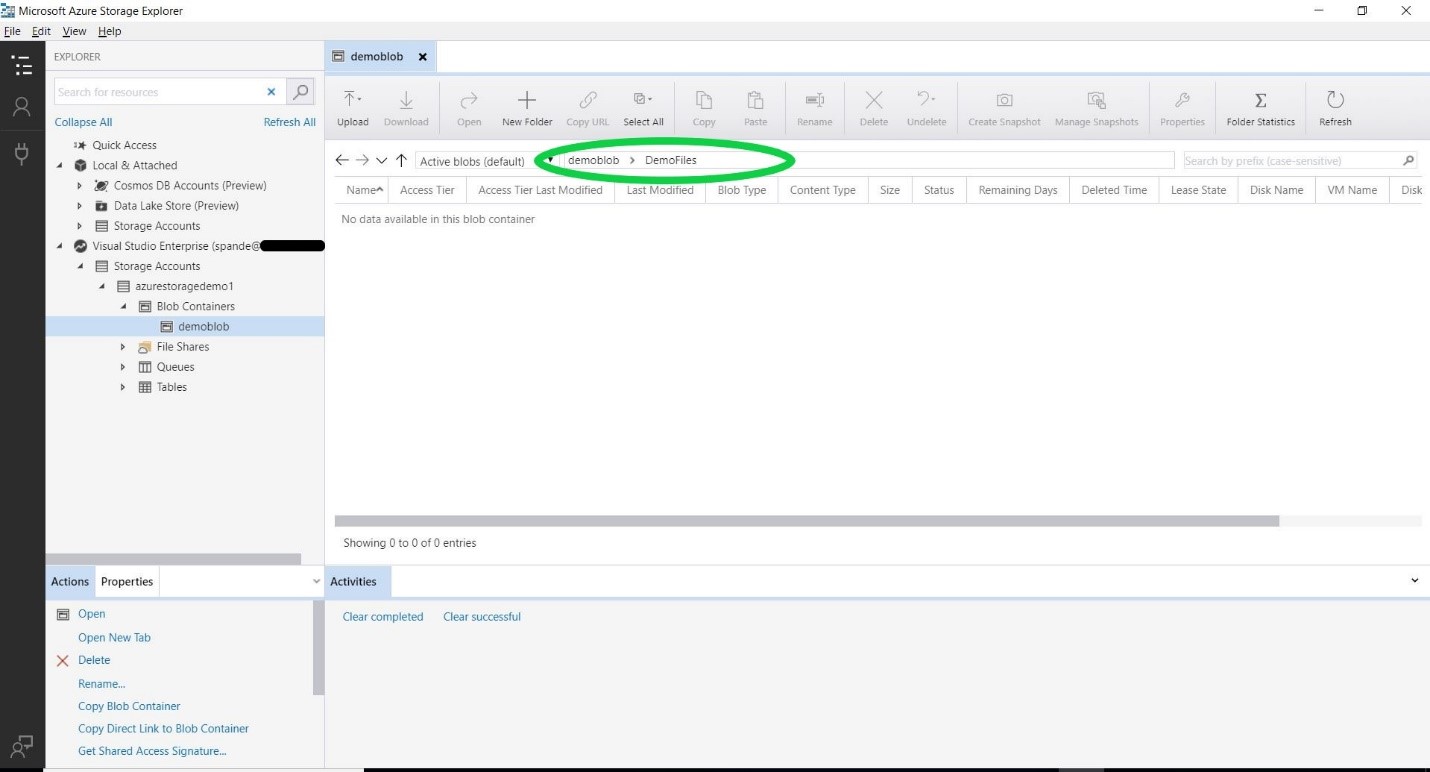
Task: Click the magnifier button beside Search for resources
Action: [300, 92]
